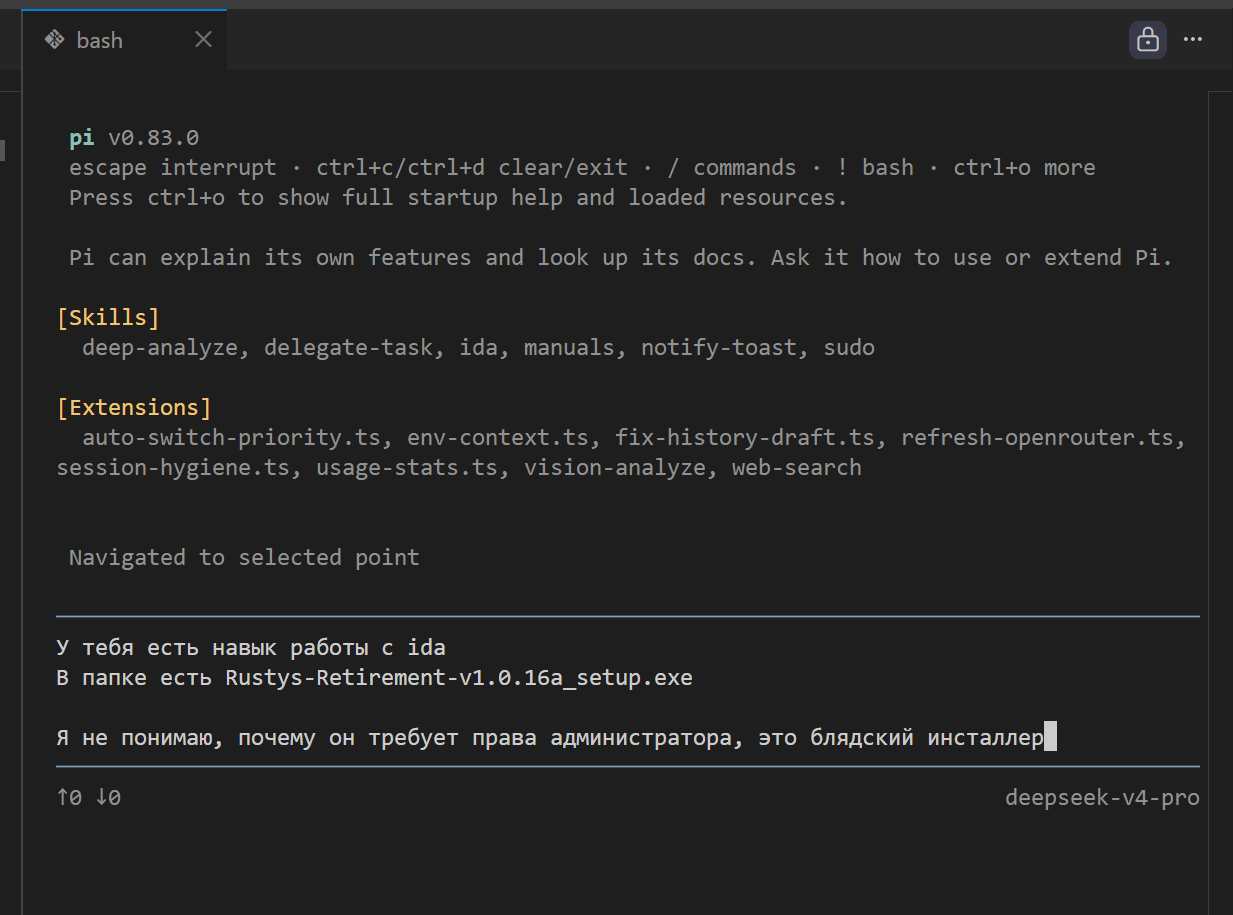
Task: Select the bash terminal tab
Action: [x=125, y=40]
